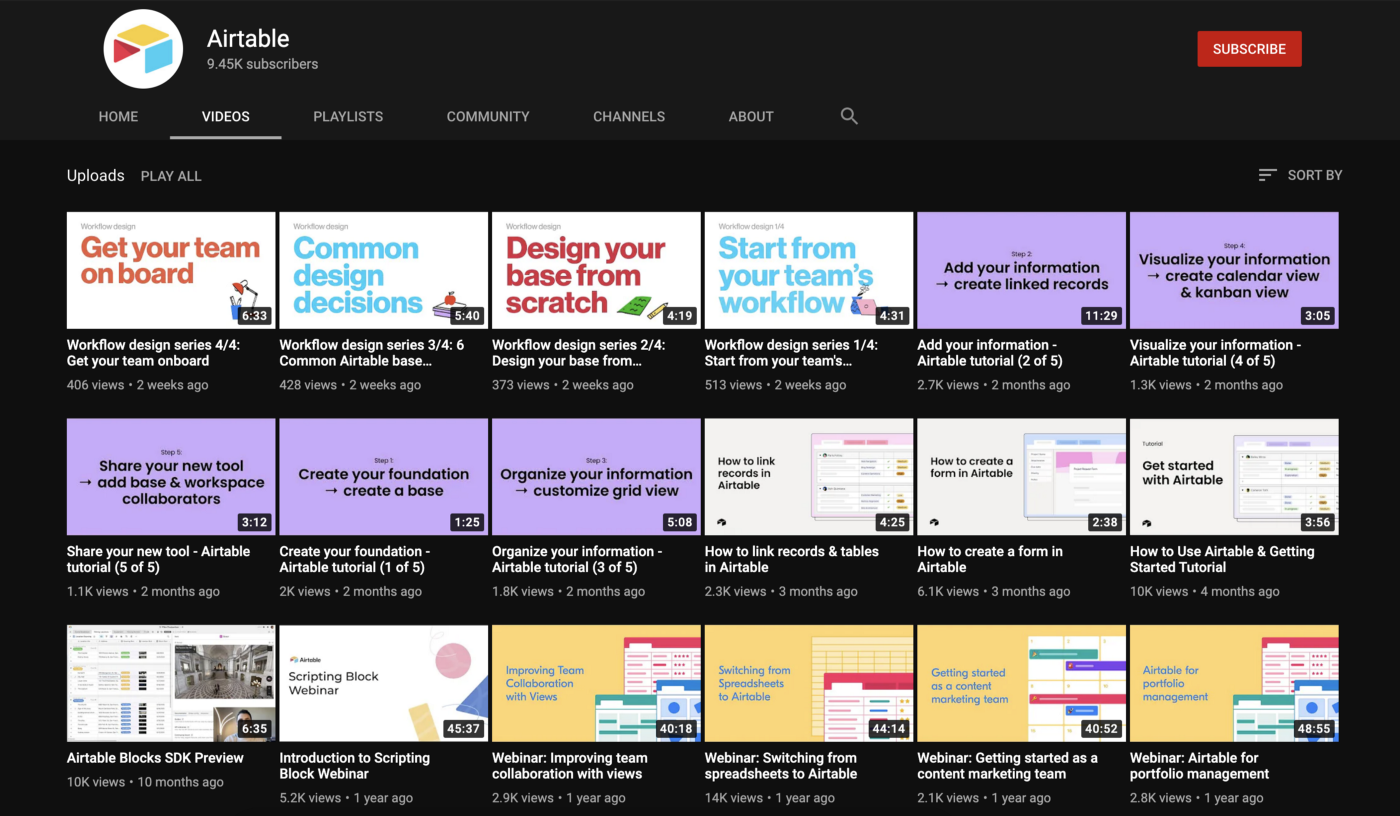Viewport: 1400px width, 816px height.
Task: Open the Community tab
Action: (x=488, y=116)
